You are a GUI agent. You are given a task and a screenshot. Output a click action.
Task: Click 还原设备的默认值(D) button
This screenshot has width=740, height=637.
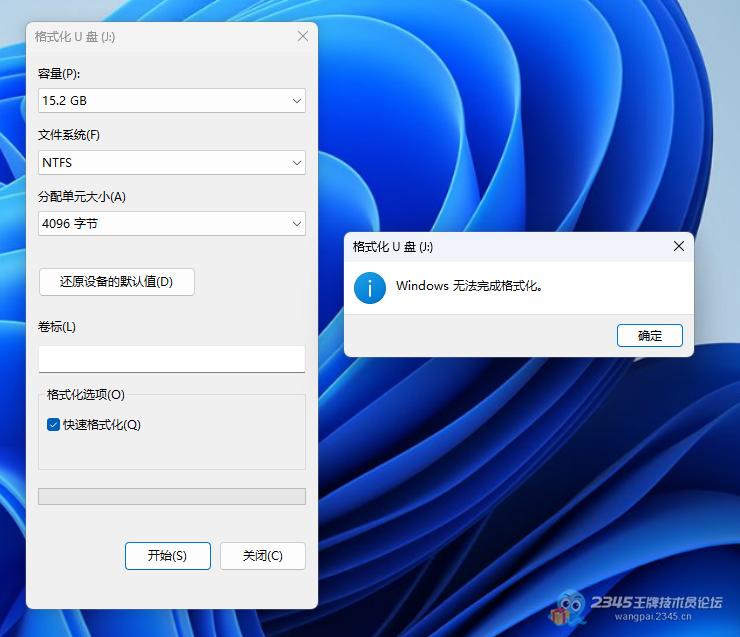click(117, 282)
